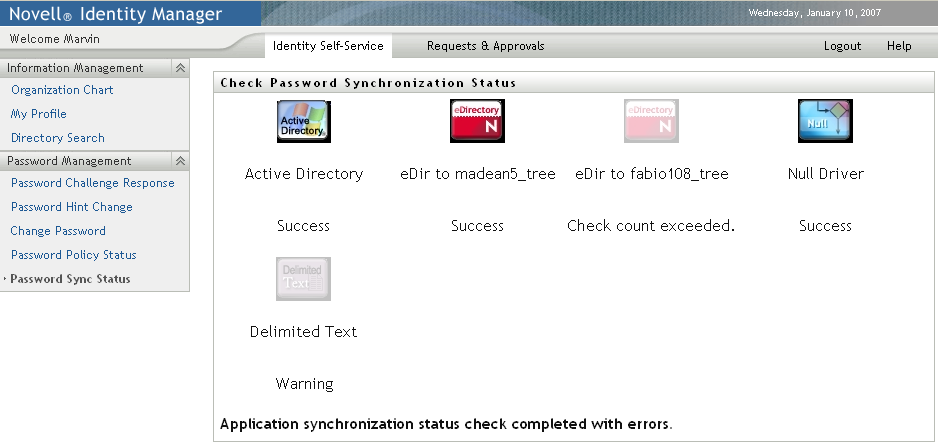Select the Change Password link

click(58, 231)
